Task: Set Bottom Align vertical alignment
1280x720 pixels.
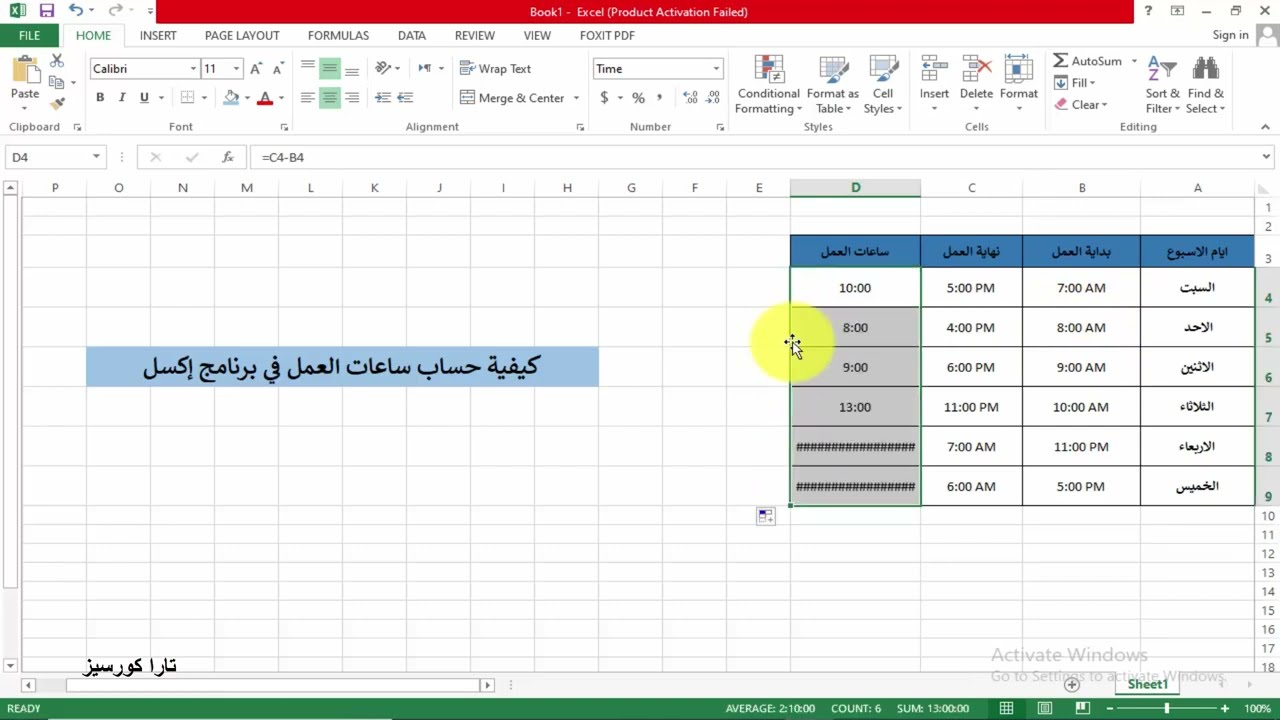Action: [x=352, y=69]
